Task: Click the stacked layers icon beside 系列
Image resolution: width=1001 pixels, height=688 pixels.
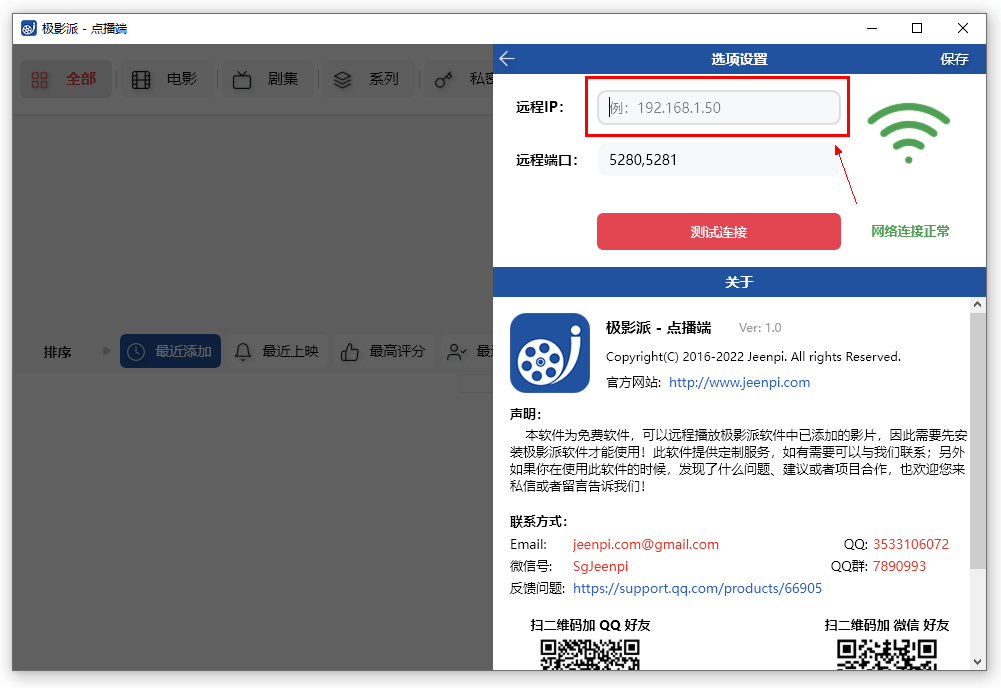Action: tap(343, 80)
